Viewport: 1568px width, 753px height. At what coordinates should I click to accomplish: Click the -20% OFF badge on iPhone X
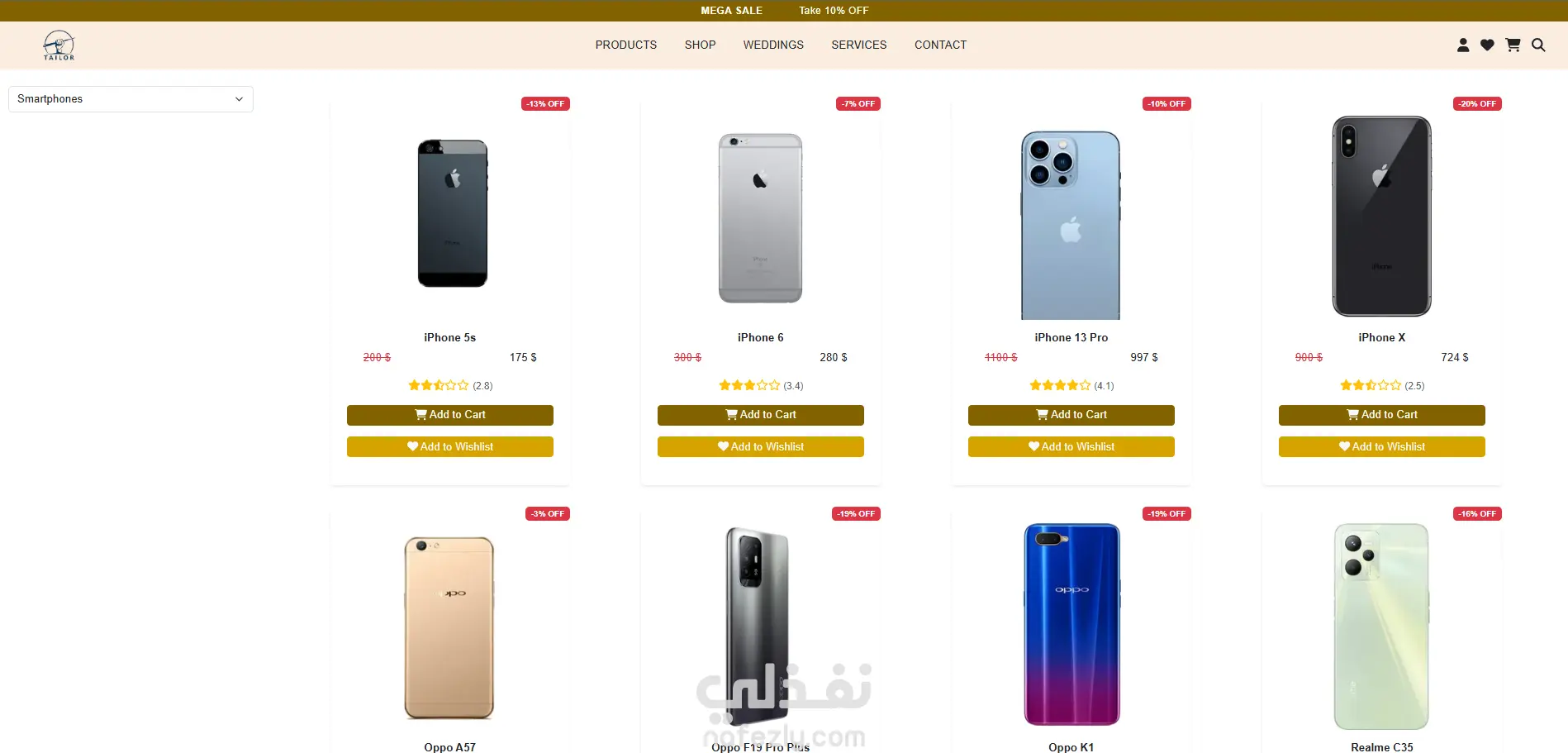click(1477, 104)
